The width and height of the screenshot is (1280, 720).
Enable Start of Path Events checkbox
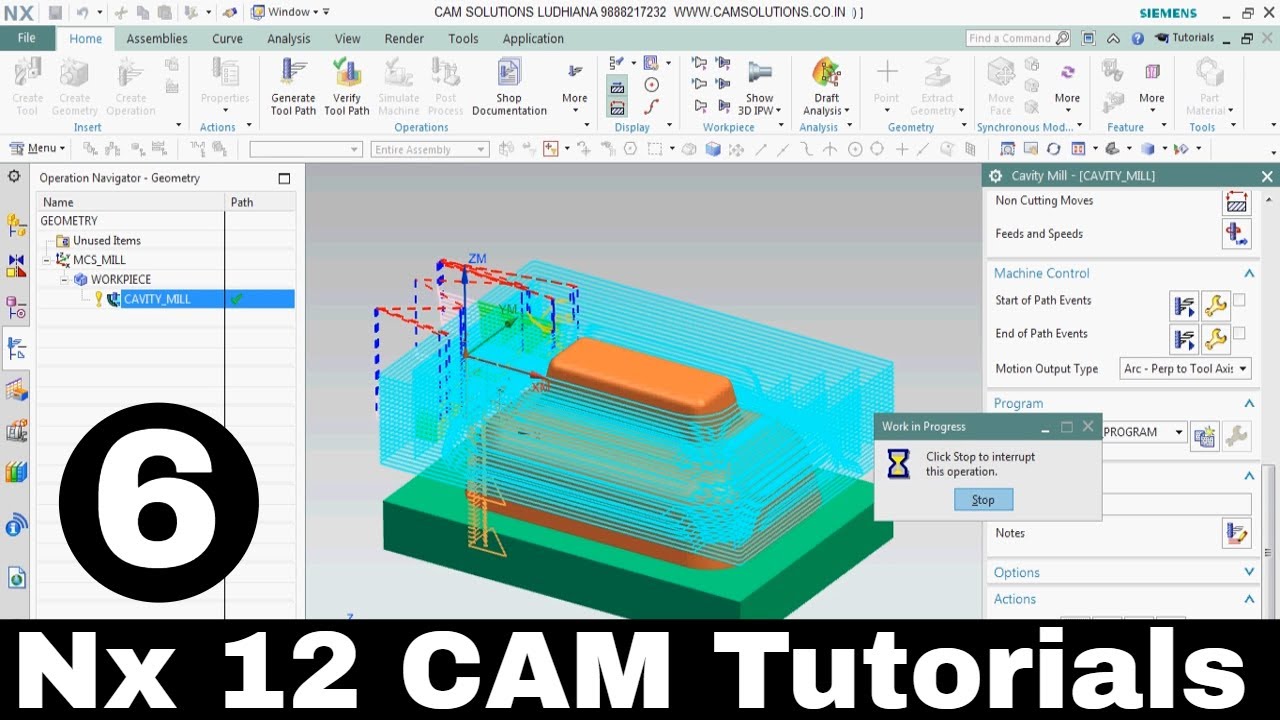click(1239, 300)
